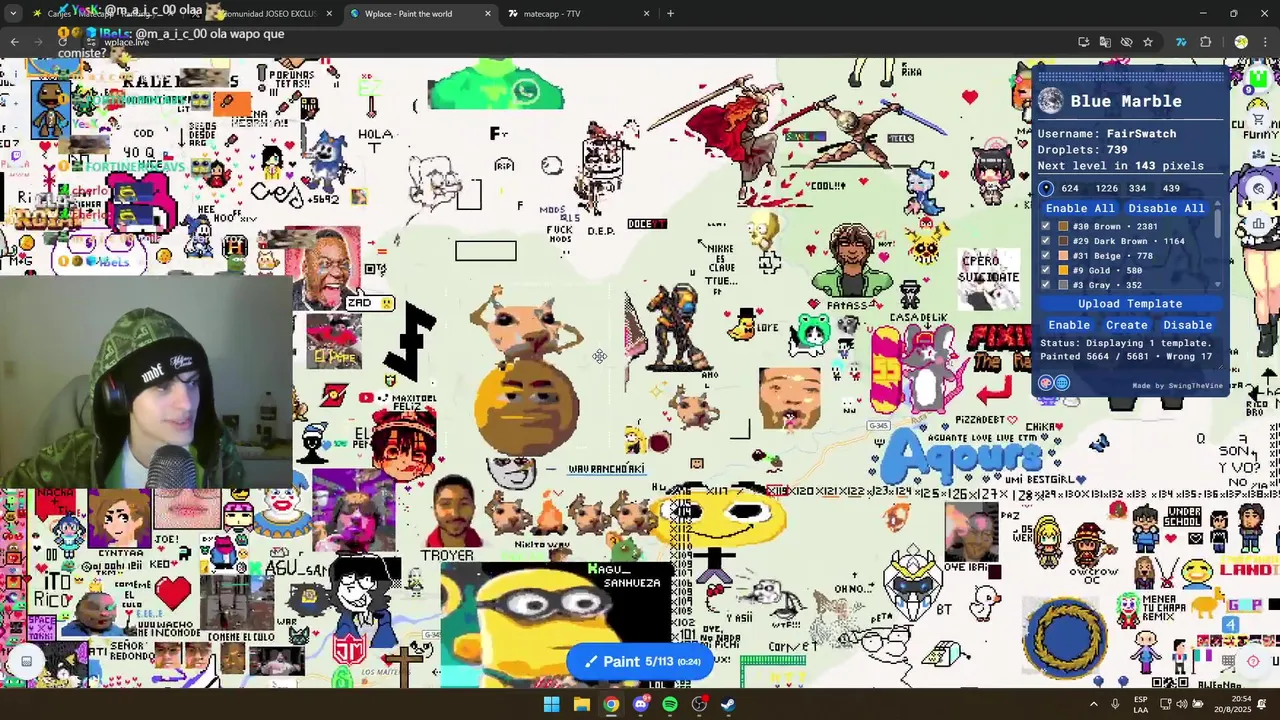The width and height of the screenshot is (1280, 720).
Task: Click the install app icon in address bar
Action: pos(1084,42)
